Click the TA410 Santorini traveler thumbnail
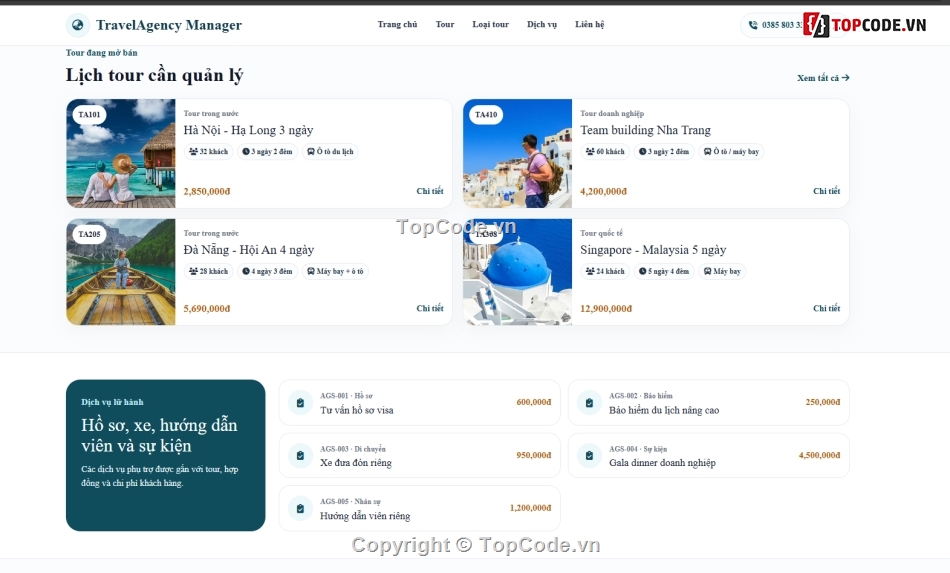This screenshot has width=950, height=573. (x=517, y=153)
